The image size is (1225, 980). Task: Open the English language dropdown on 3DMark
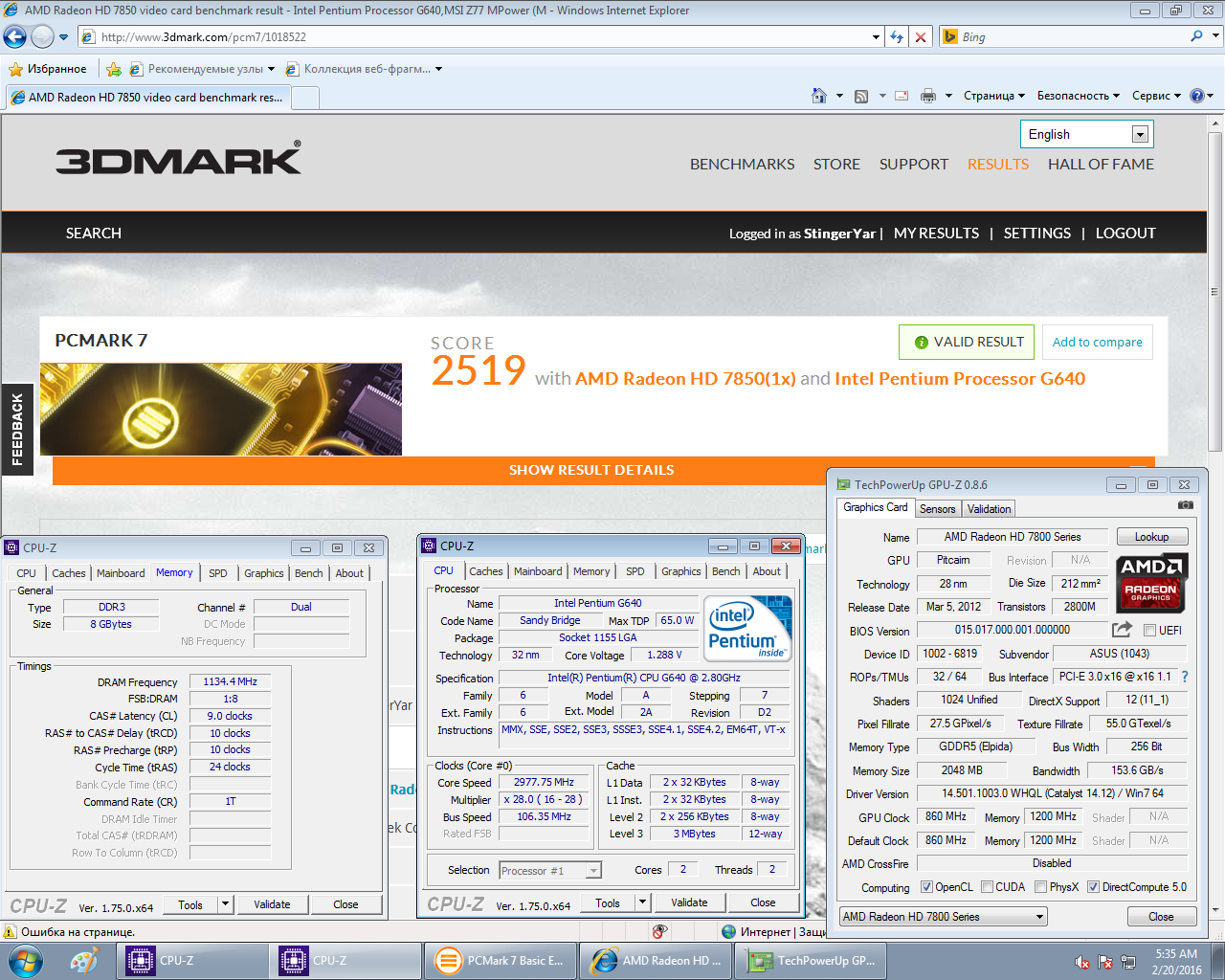1086,134
